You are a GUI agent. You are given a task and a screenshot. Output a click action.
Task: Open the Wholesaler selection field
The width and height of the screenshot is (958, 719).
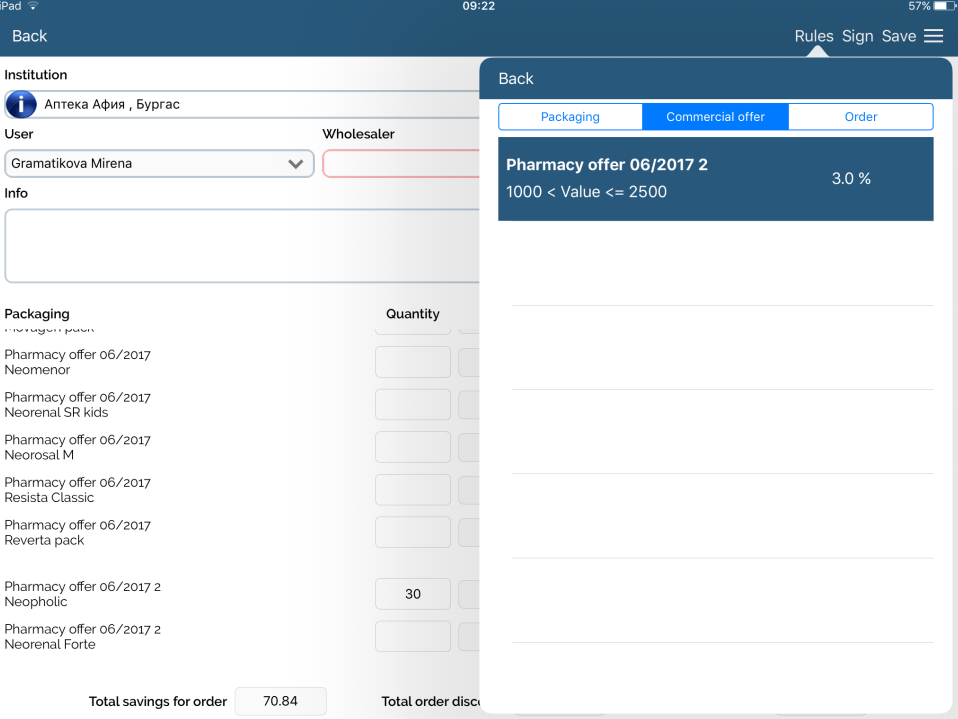point(401,164)
